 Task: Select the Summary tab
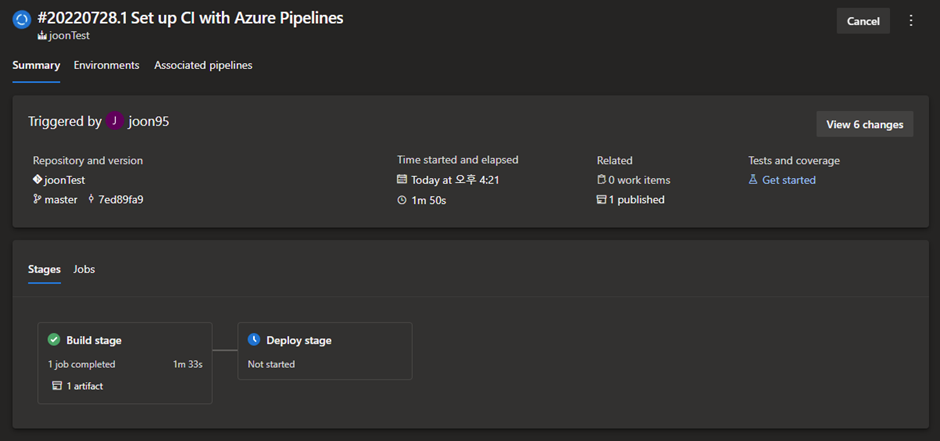36,65
